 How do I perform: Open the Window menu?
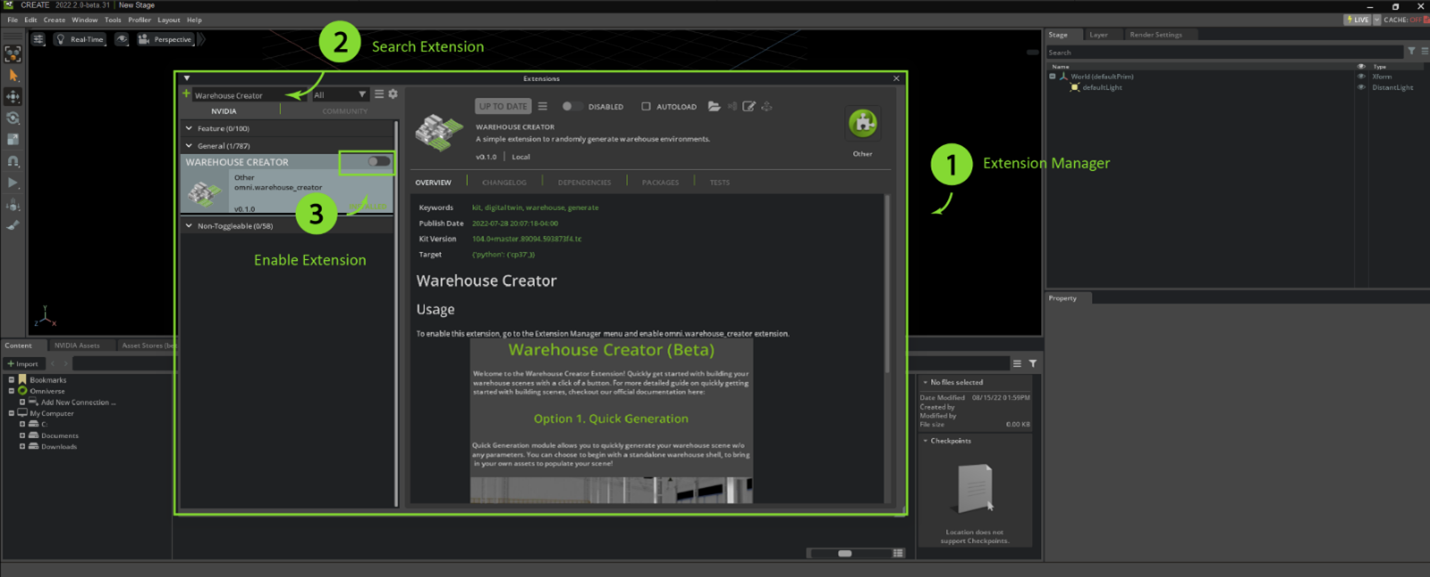pyautogui.click(x=85, y=20)
